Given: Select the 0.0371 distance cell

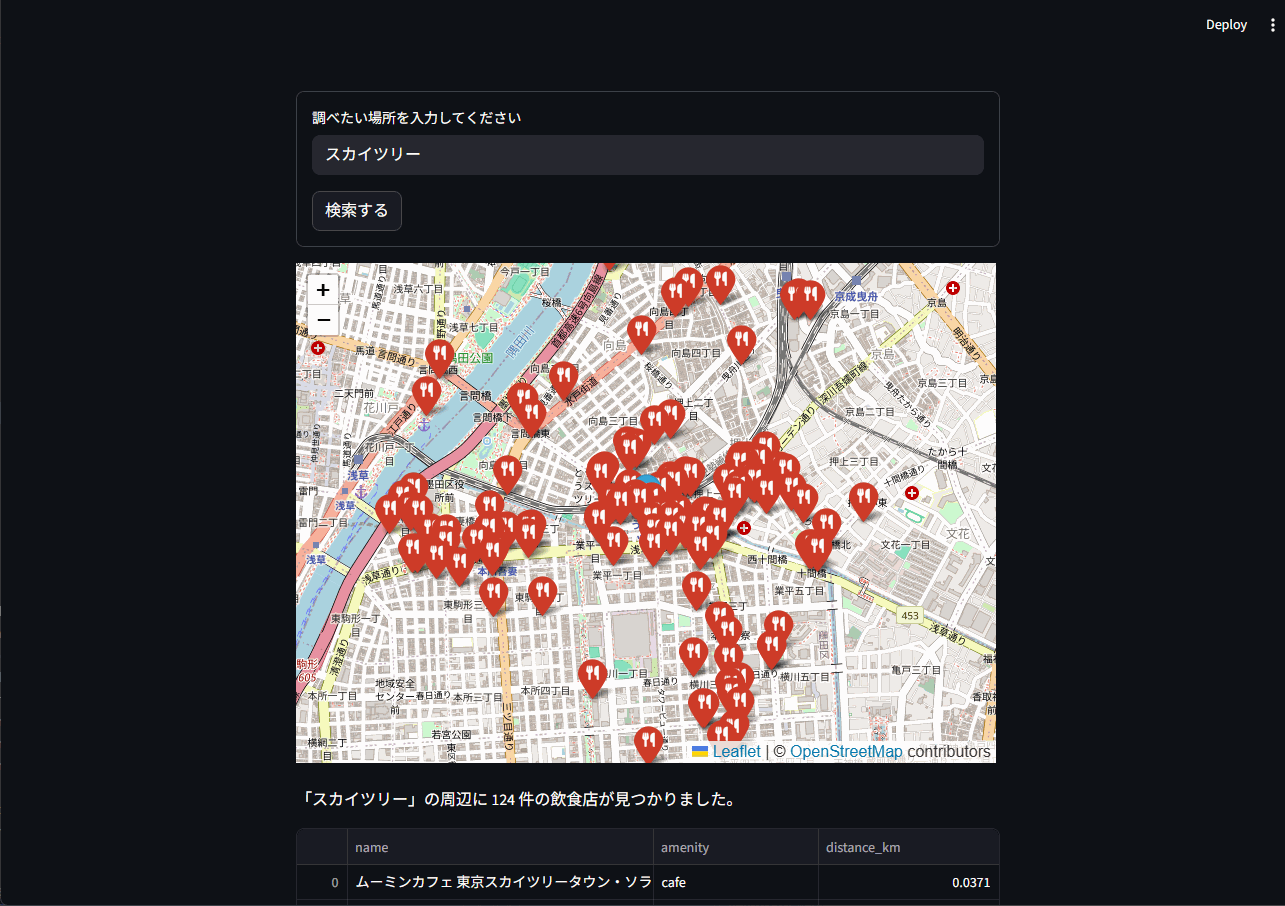Looking at the screenshot, I should [908, 883].
